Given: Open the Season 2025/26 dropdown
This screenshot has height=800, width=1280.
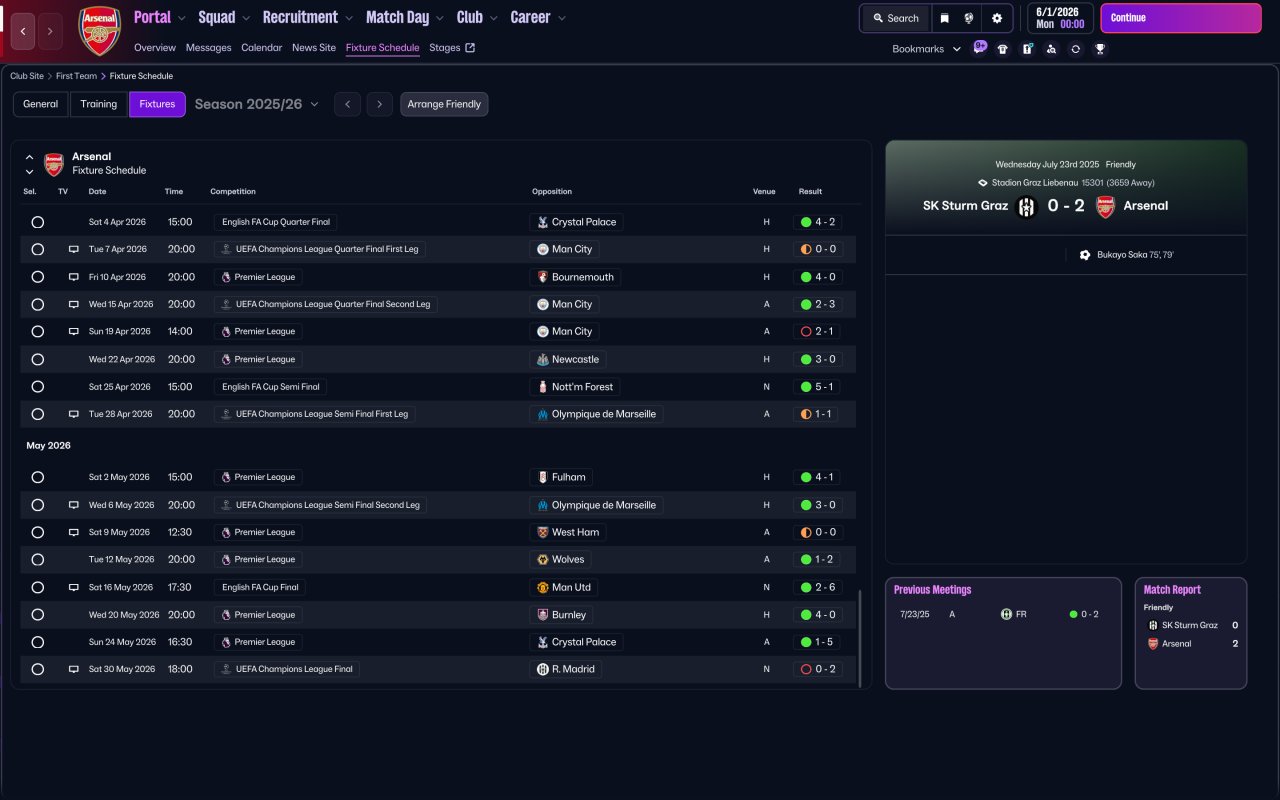Looking at the screenshot, I should pyautogui.click(x=257, y=104).
